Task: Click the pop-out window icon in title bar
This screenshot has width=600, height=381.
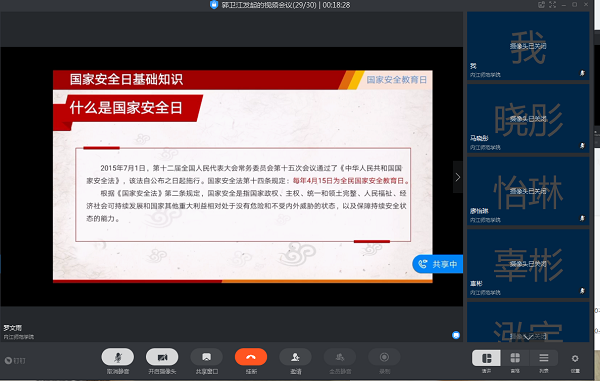Action: coord(541,5)
